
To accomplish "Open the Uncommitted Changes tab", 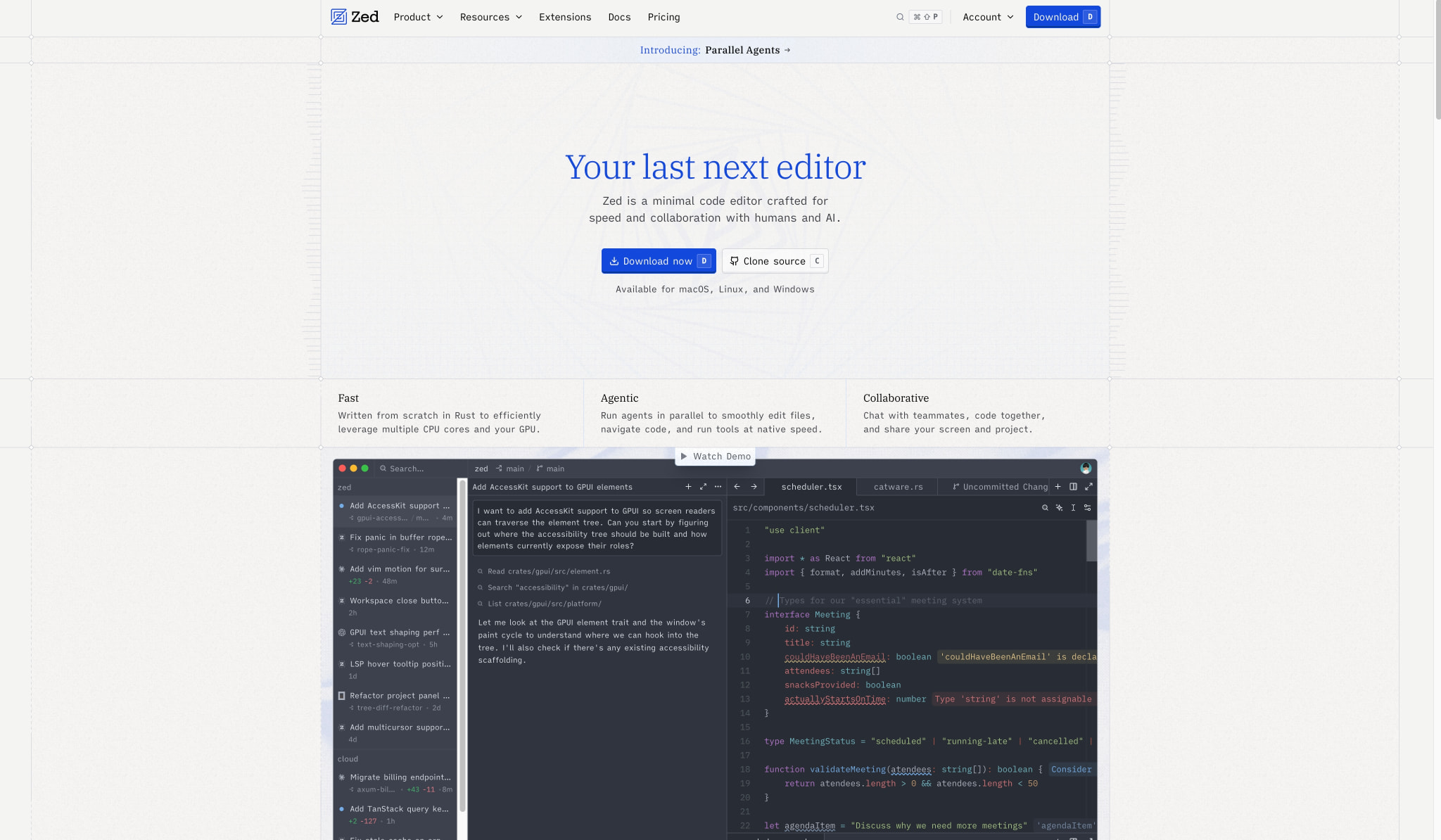I will [x=1000, y=487].
